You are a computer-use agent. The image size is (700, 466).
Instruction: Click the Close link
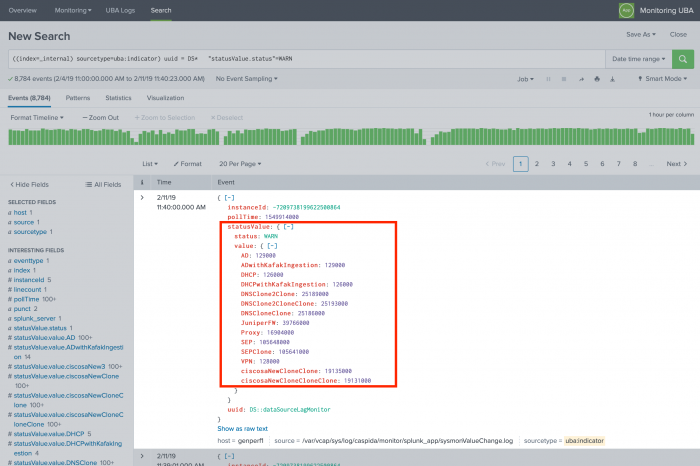point(678,34)
